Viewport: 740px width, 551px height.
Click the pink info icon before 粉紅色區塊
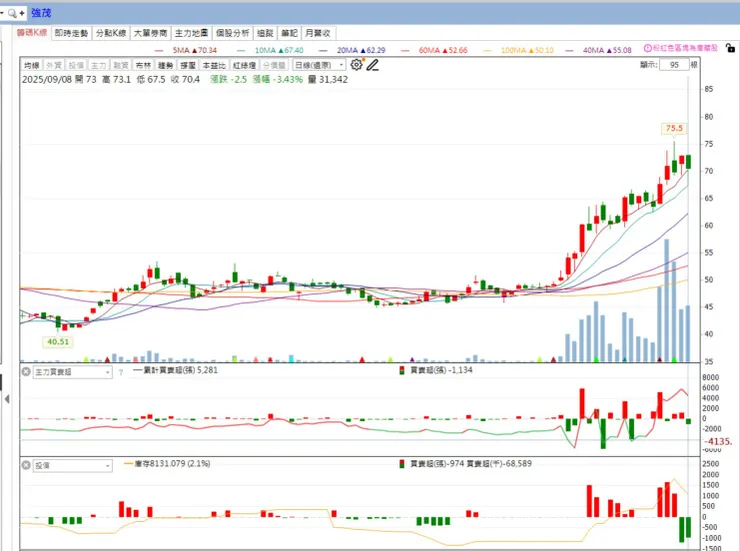[x=648, y=48]
